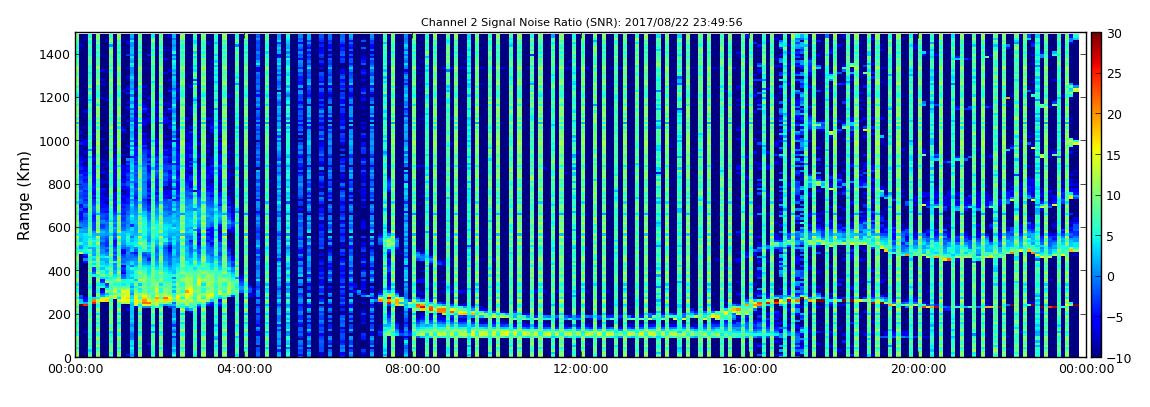Click the colorbar value 10 label
Image resolution: width=1150 pixels, height=407 pixels.
[x=1115, y=195]
